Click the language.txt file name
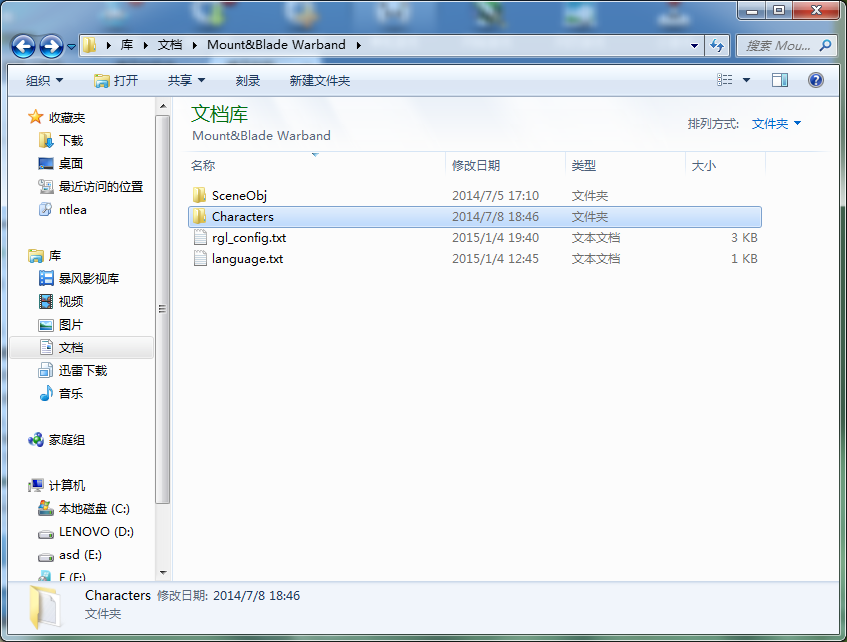Screen dimensions: 847x642 247,259
